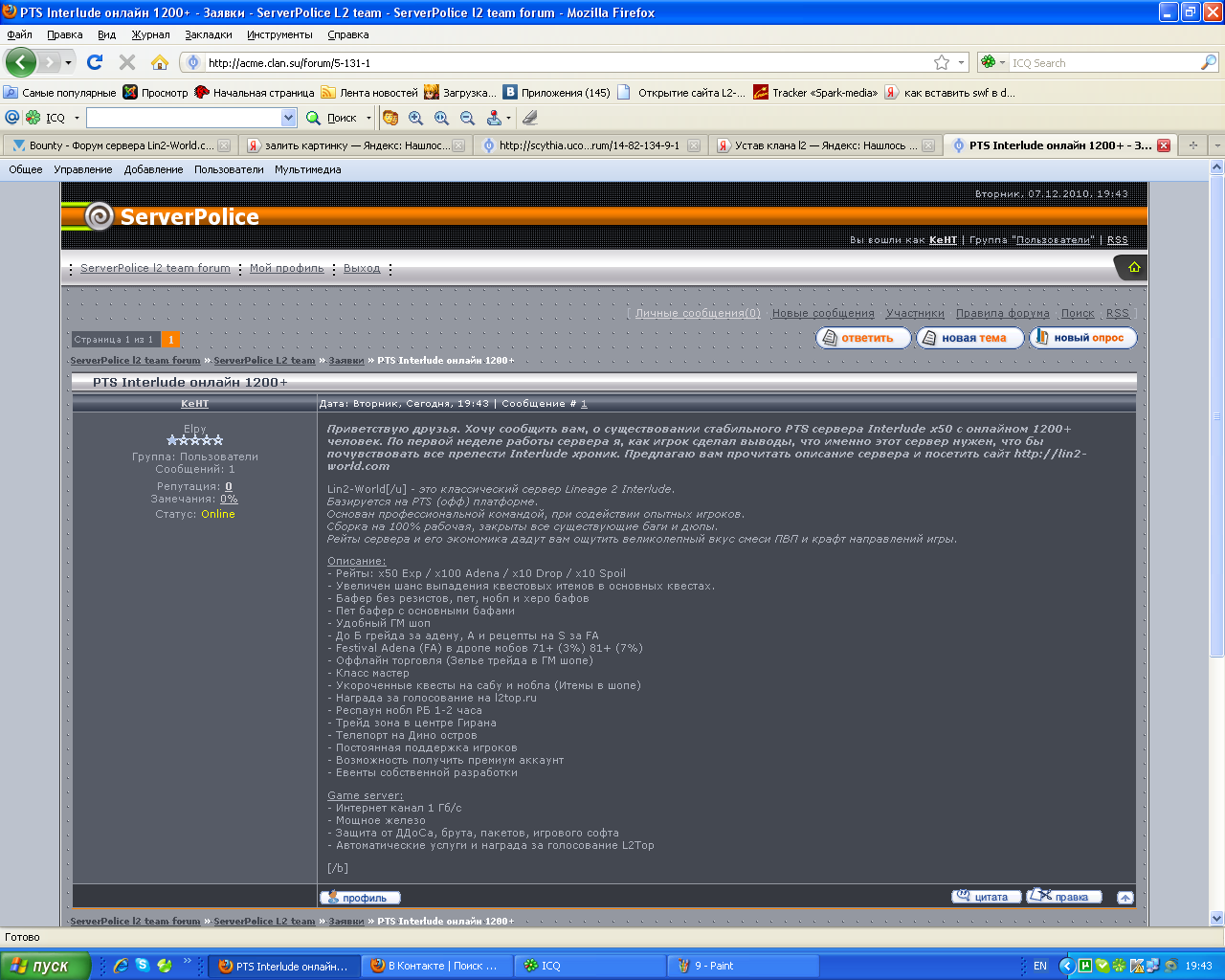Bookmark this page with the star icon
Image resolution: width=1225 pixels, height=980 pixels.
click(x=942, y=62)
